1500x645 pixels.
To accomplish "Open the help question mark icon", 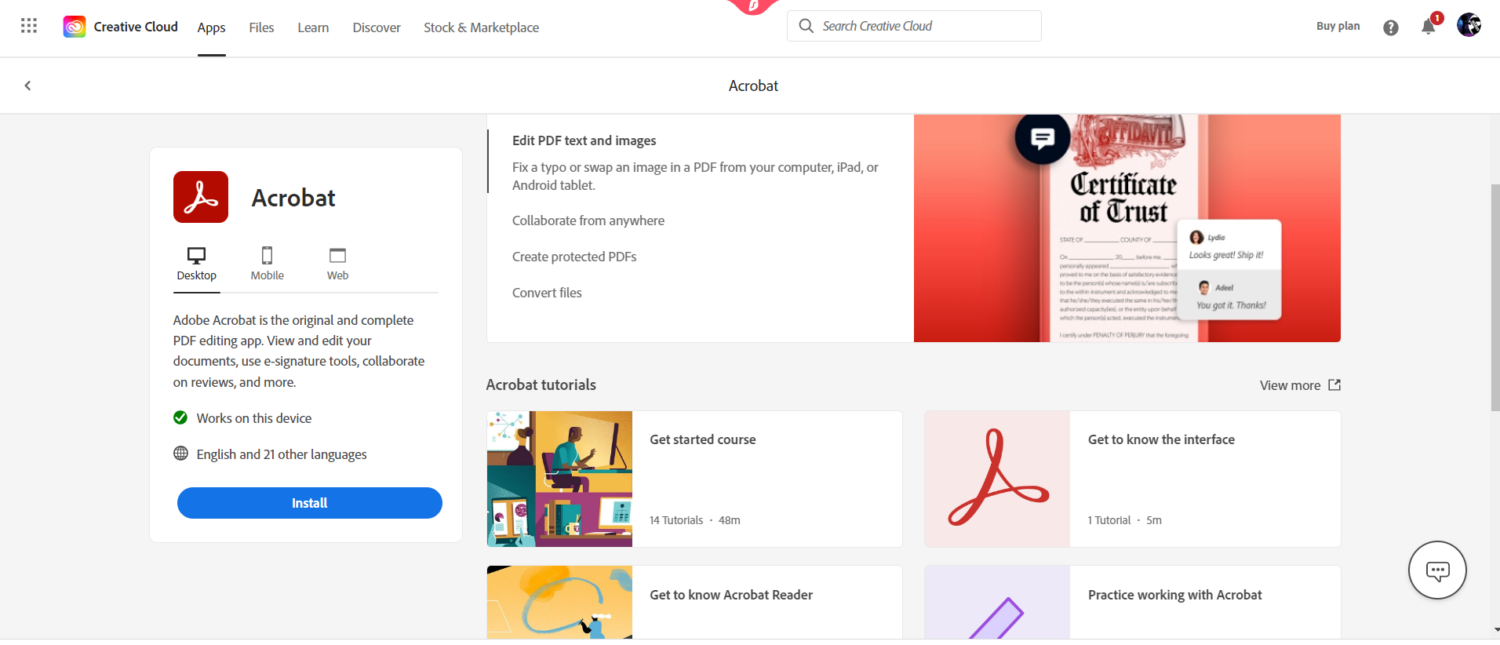I will [x=1391, y=27].
